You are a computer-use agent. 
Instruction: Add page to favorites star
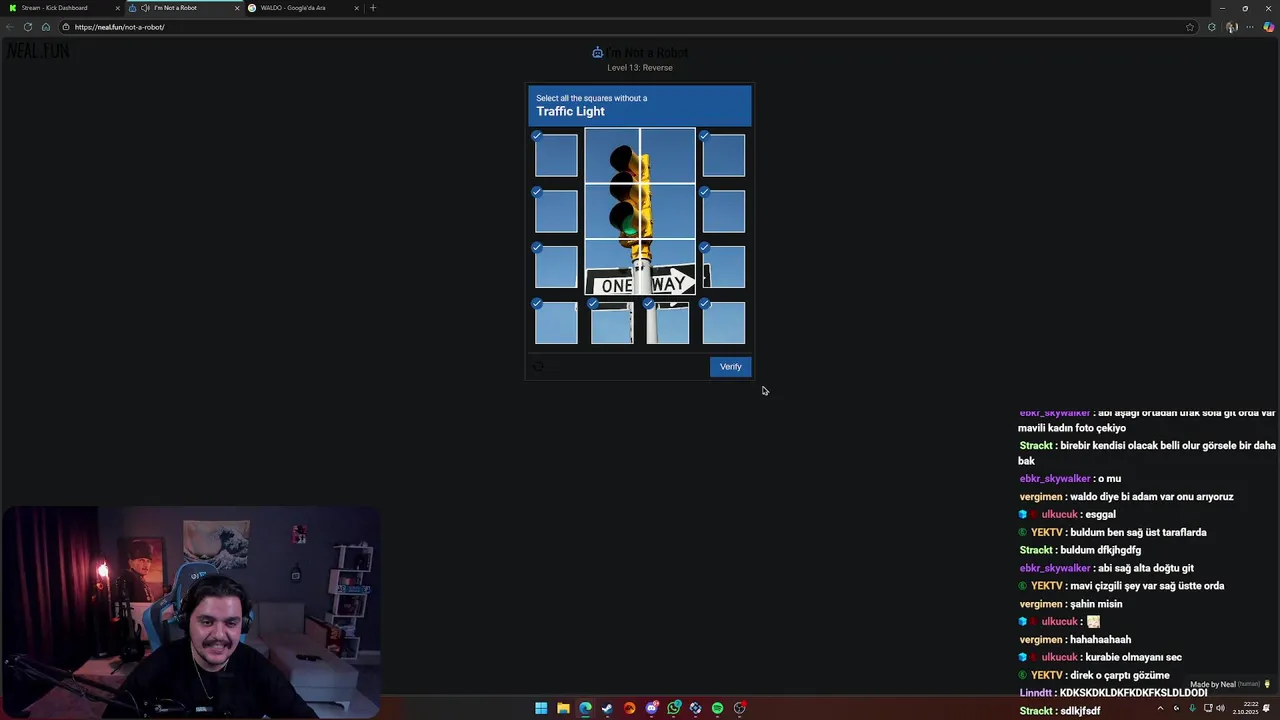(1190, 27)
